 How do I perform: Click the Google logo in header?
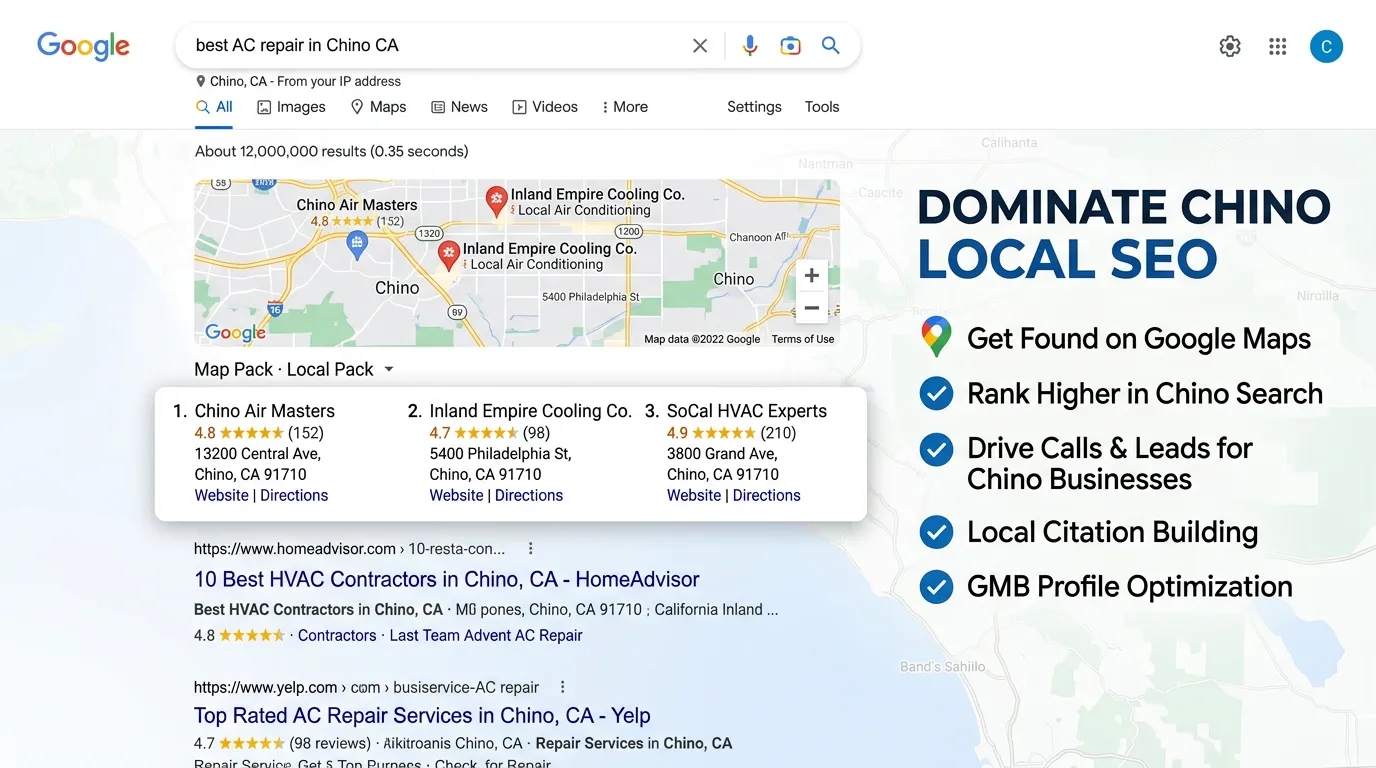[x=83, y=46]
